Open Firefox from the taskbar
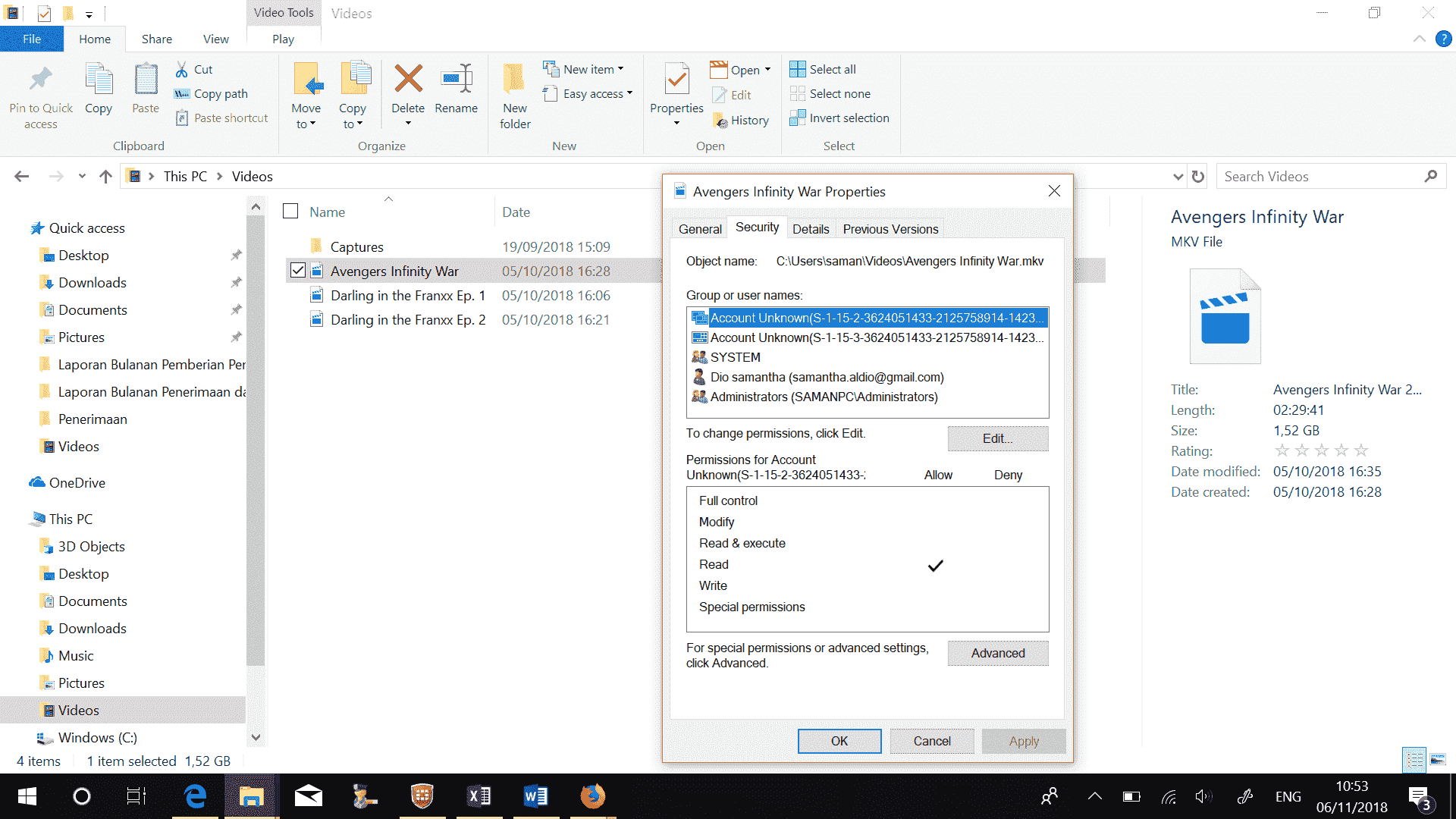Image resolution: width=1456 pixels, height=819 pixels. (592, 796)
